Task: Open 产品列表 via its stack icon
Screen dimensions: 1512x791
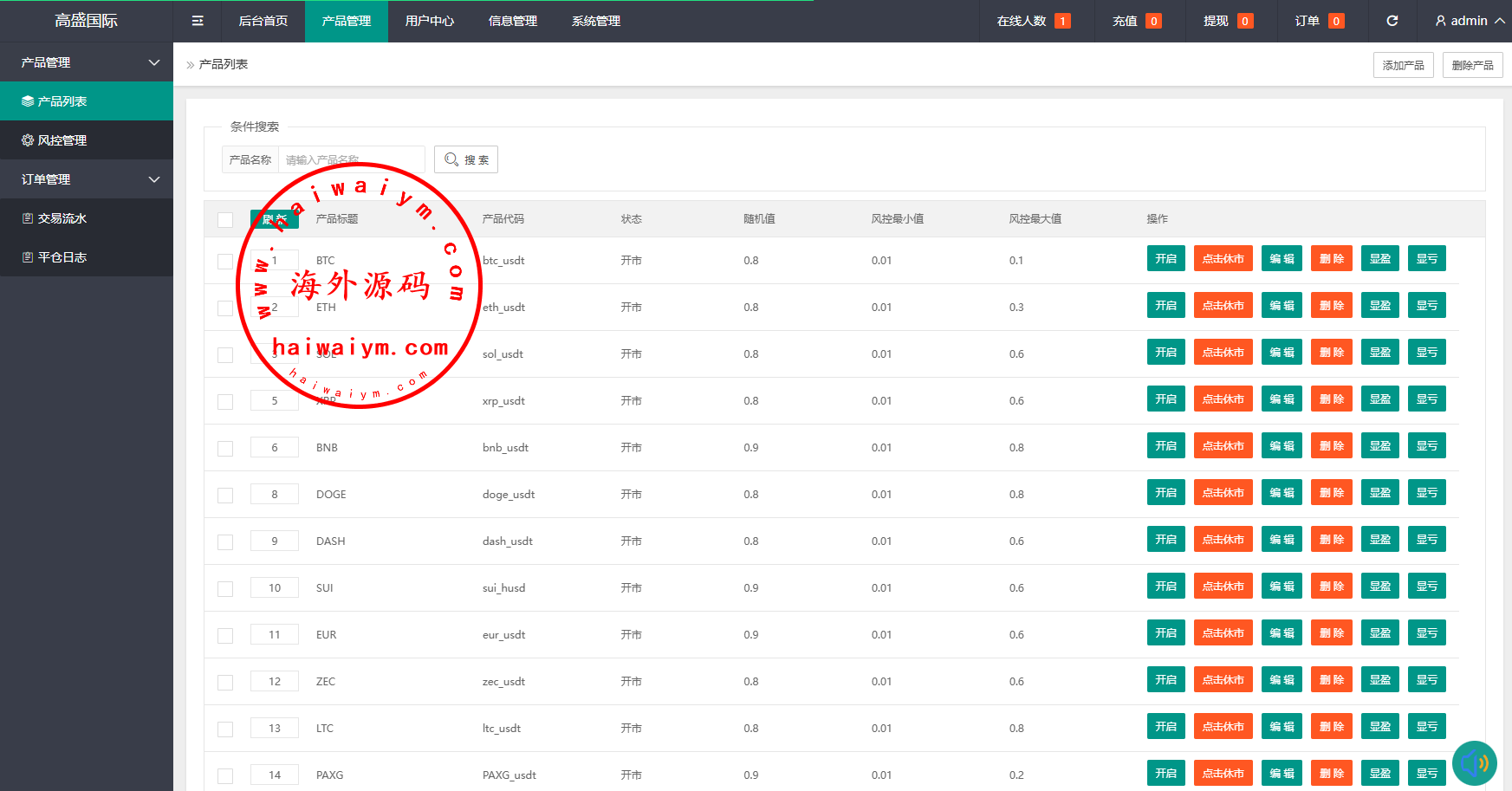Action: [x=28, y=101]
